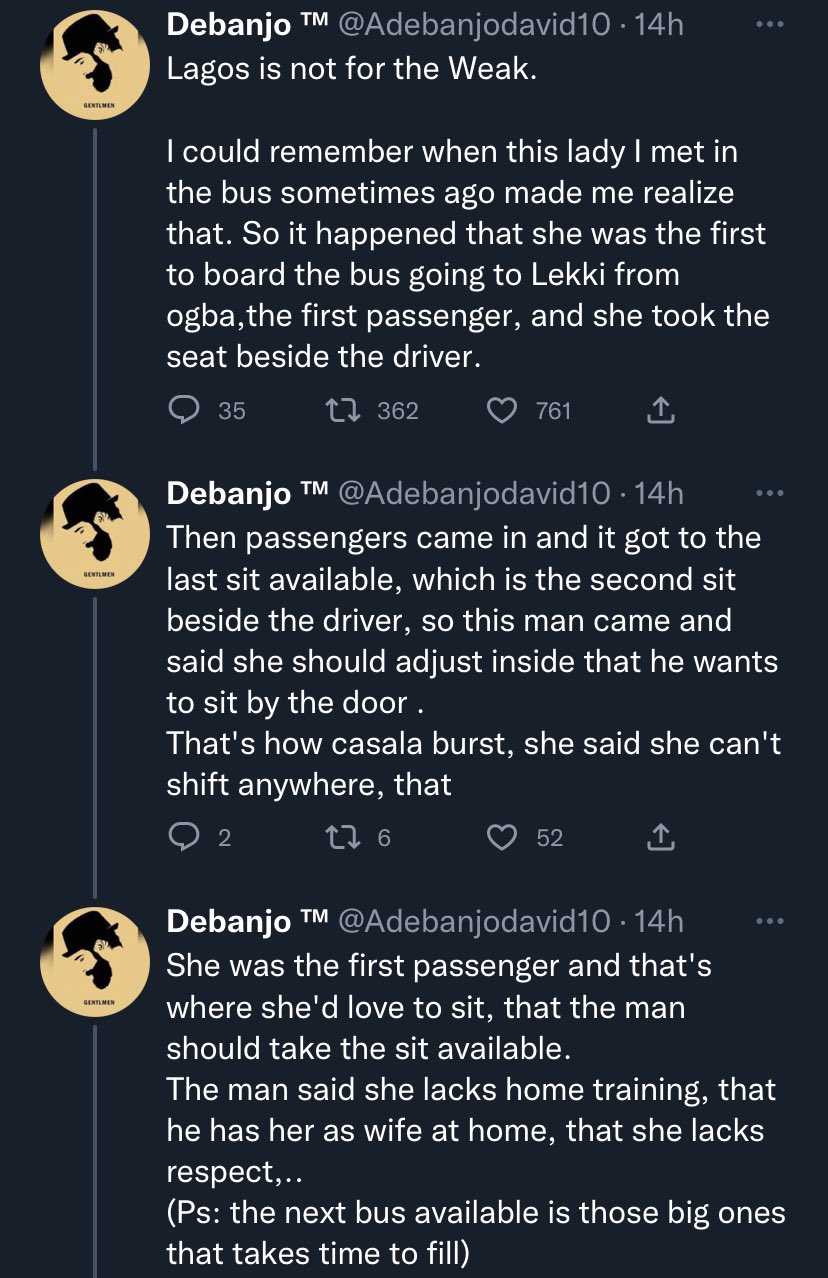Open more options on the third tweet
The image size is (828, 1278).
tap(767, 920)
